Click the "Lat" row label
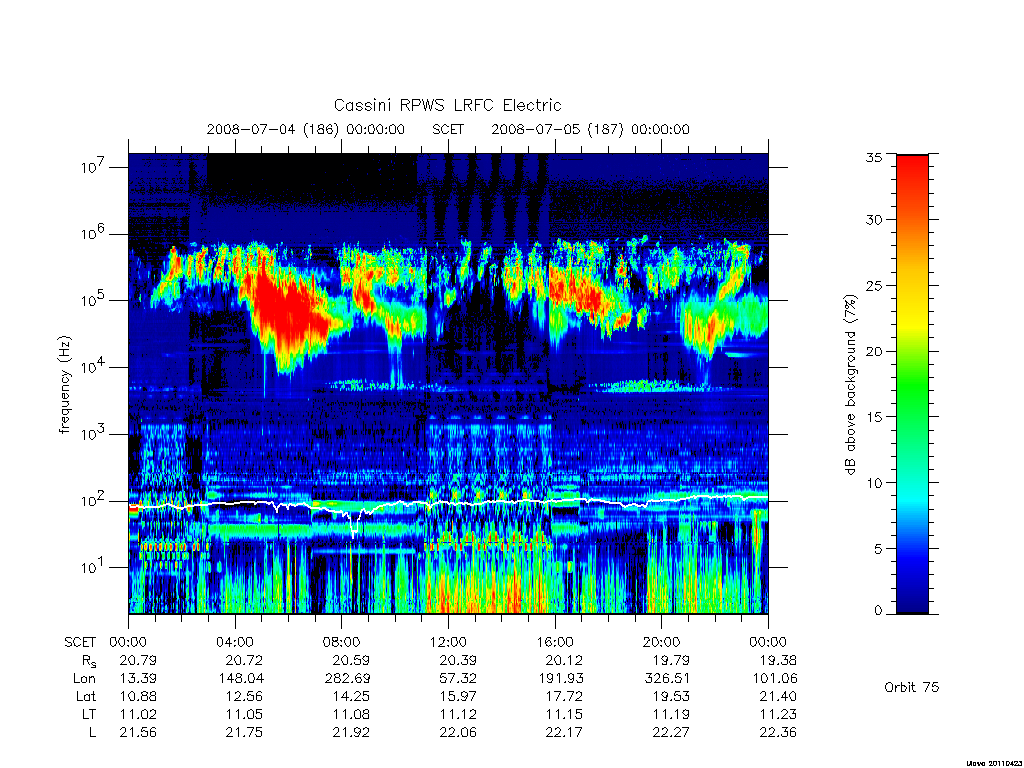The image size is (1024, 768). 86,696
